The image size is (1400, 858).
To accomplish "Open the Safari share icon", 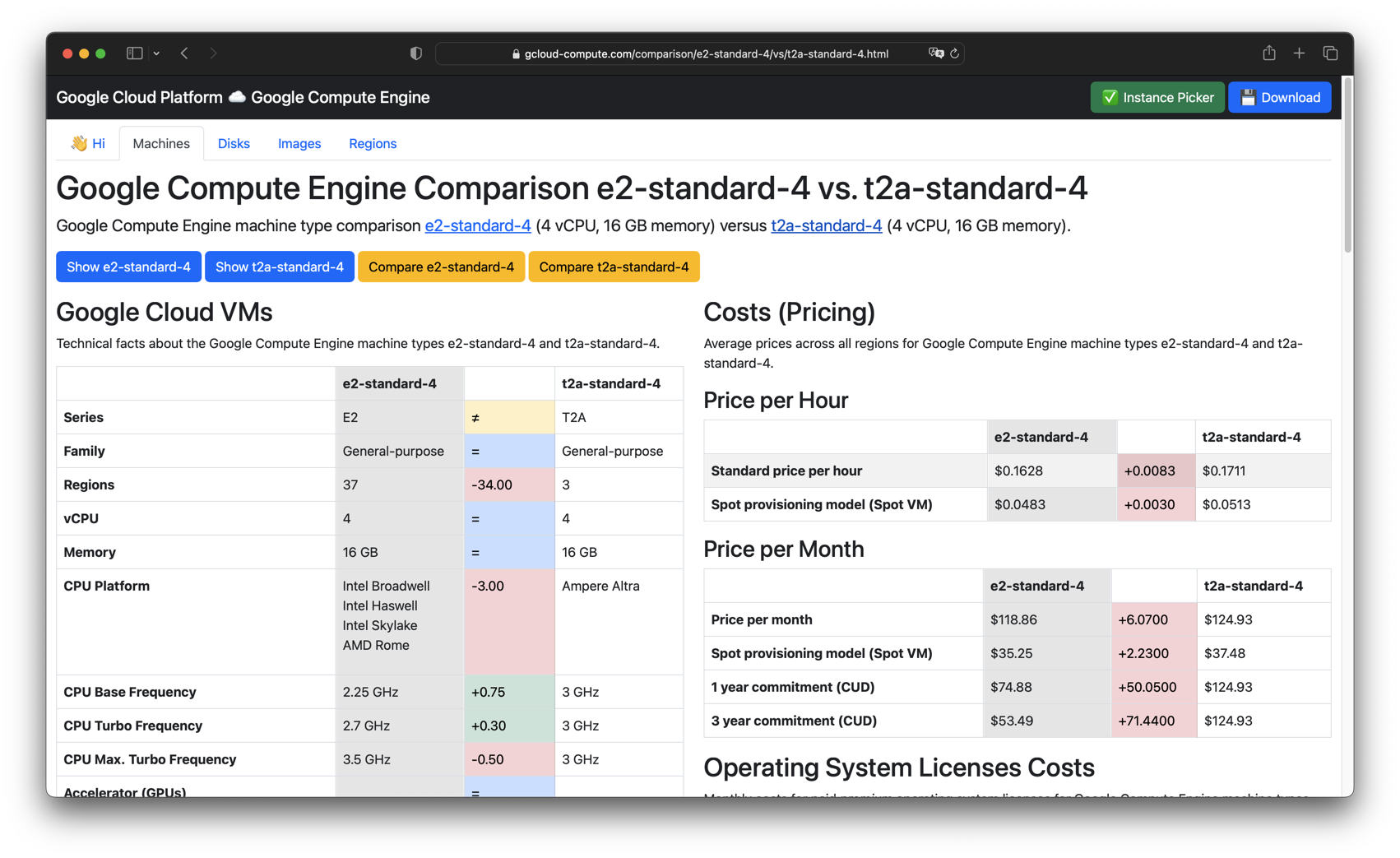I will [1269, 53].
